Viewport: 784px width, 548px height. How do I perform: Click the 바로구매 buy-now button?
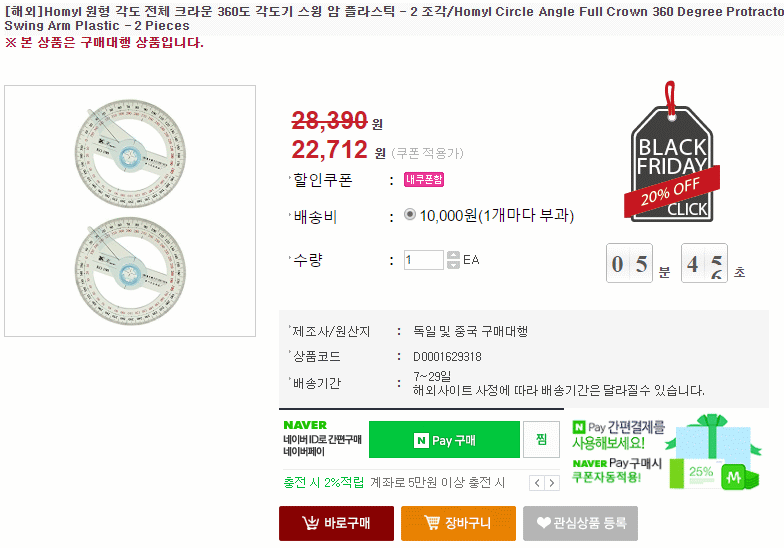pos(336,523)
